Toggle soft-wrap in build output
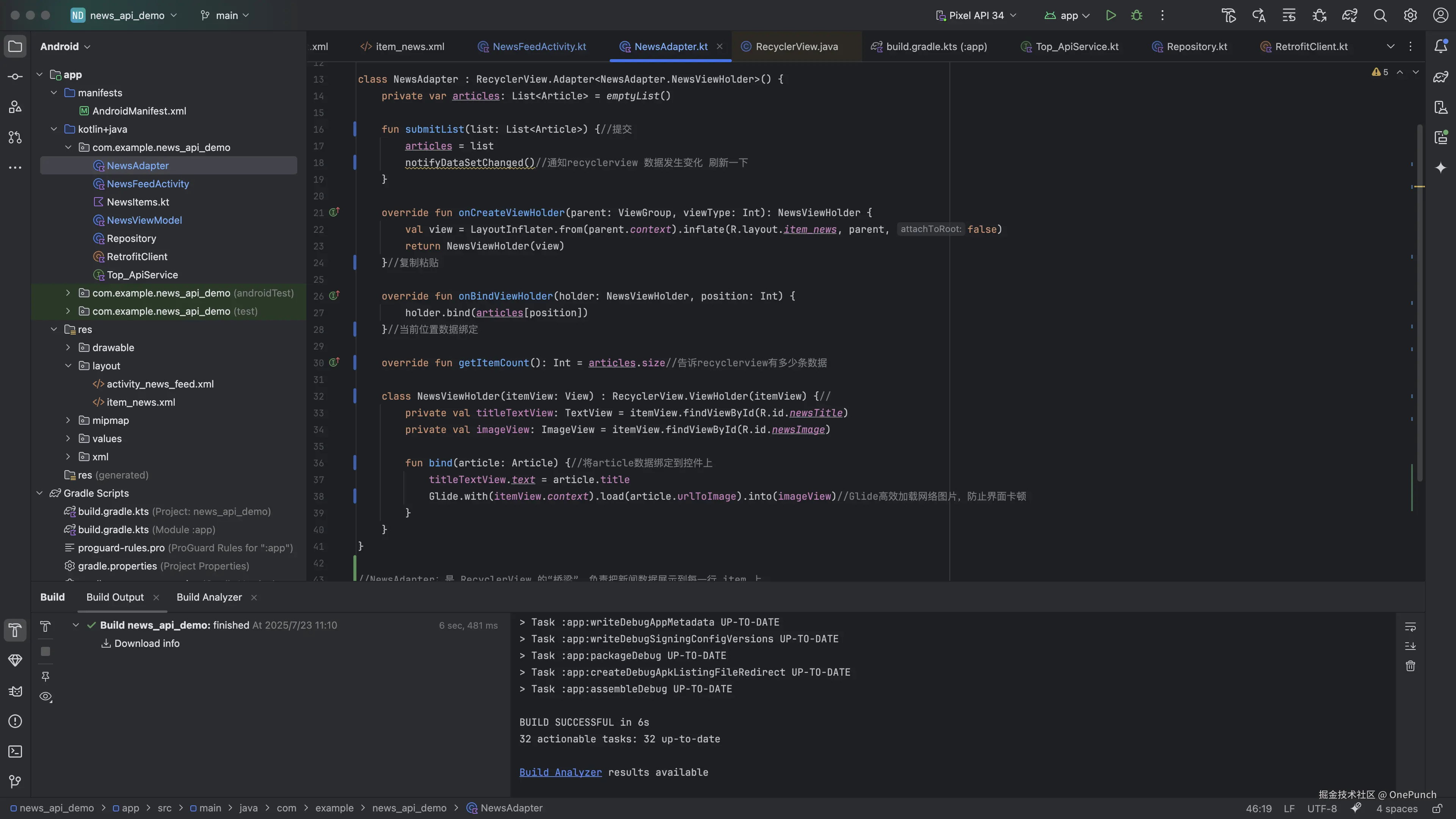 [1410, 627]
